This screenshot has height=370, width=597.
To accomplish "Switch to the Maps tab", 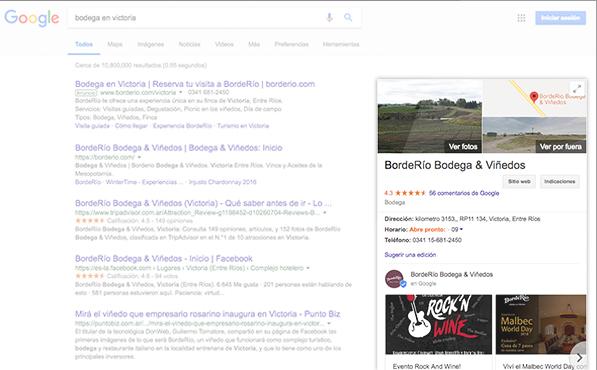I will coord(115,44).
